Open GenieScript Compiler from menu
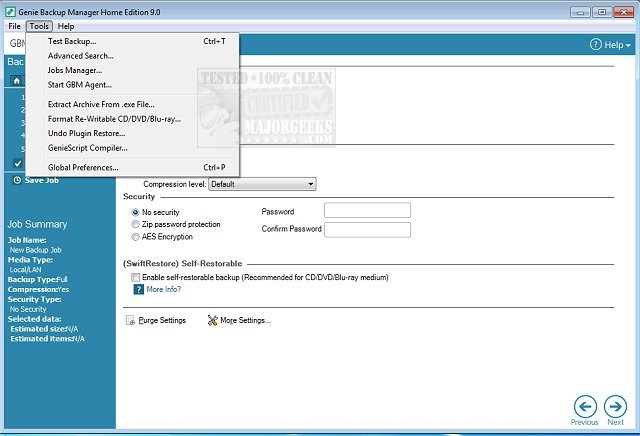This screenshot has width=640, height=436. click(x=133, y=148)
